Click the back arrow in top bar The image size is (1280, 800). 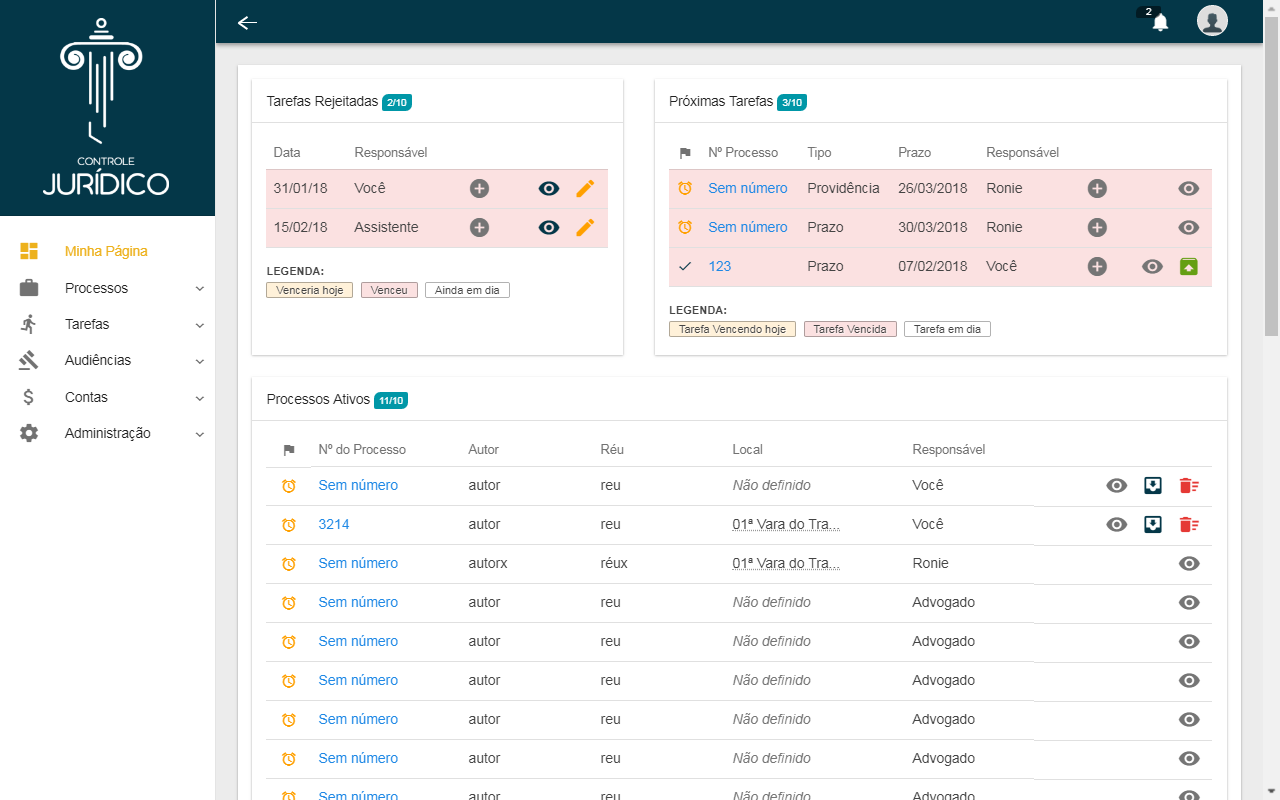coord(247,22)
